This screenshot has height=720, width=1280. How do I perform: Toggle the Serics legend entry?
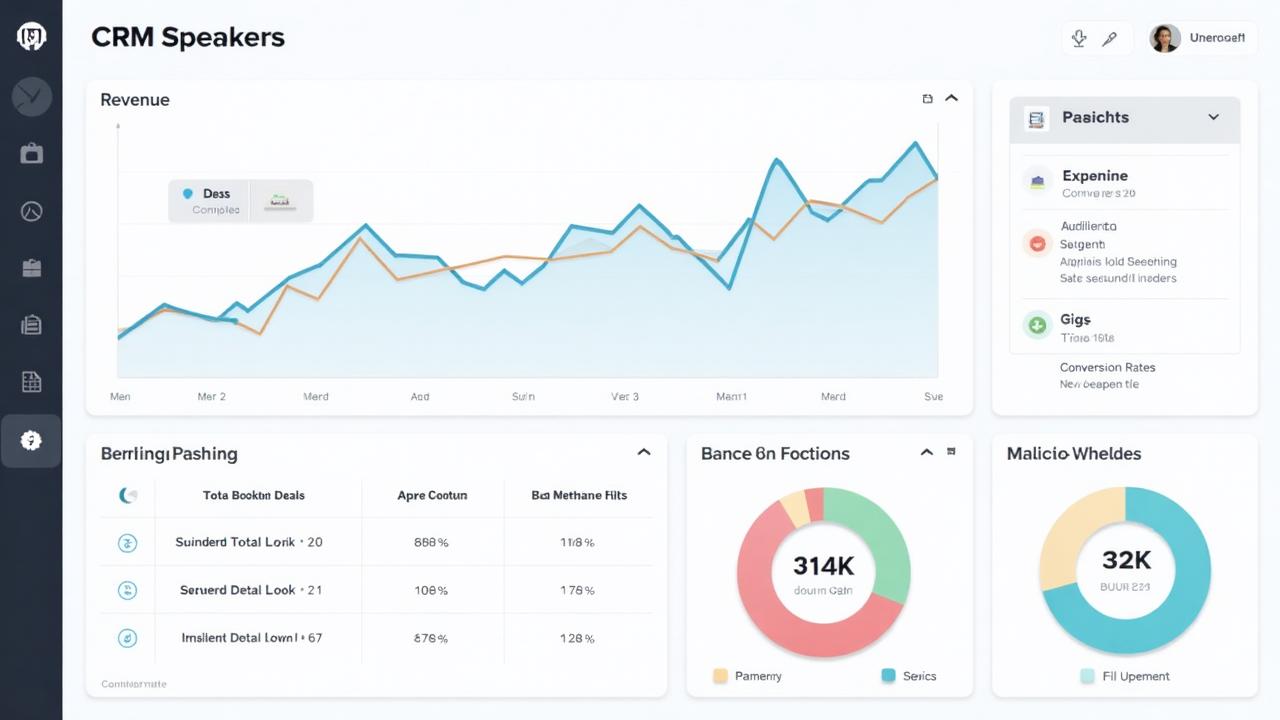click(908, 676)
